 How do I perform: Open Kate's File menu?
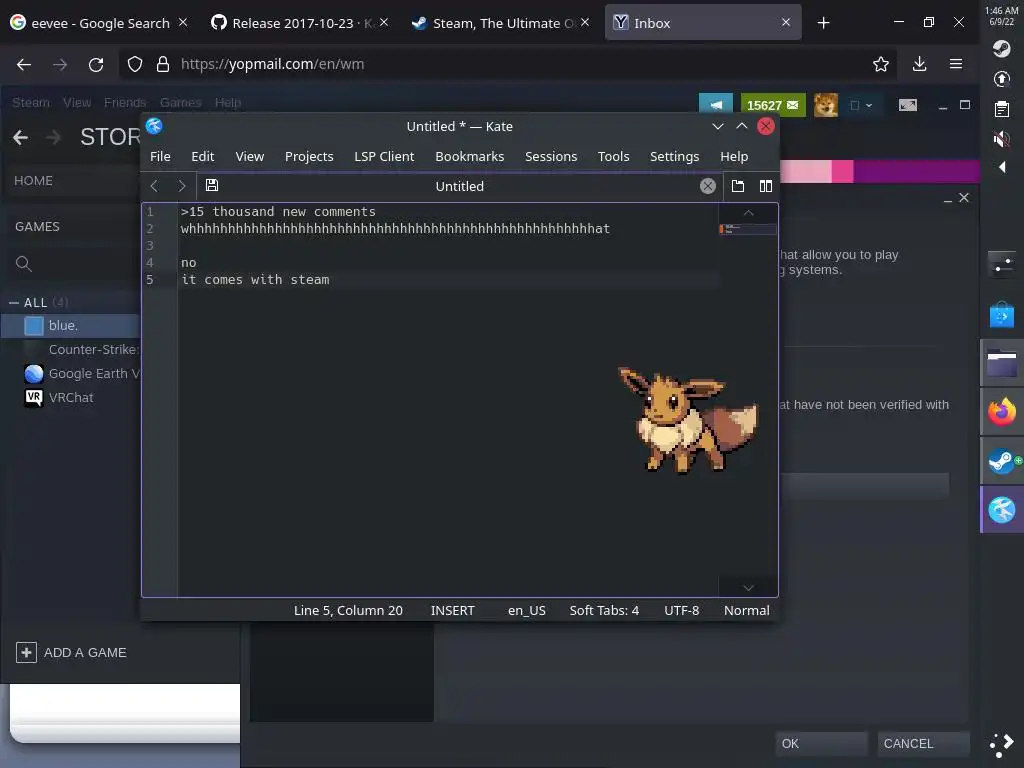[x=160, y=157]
